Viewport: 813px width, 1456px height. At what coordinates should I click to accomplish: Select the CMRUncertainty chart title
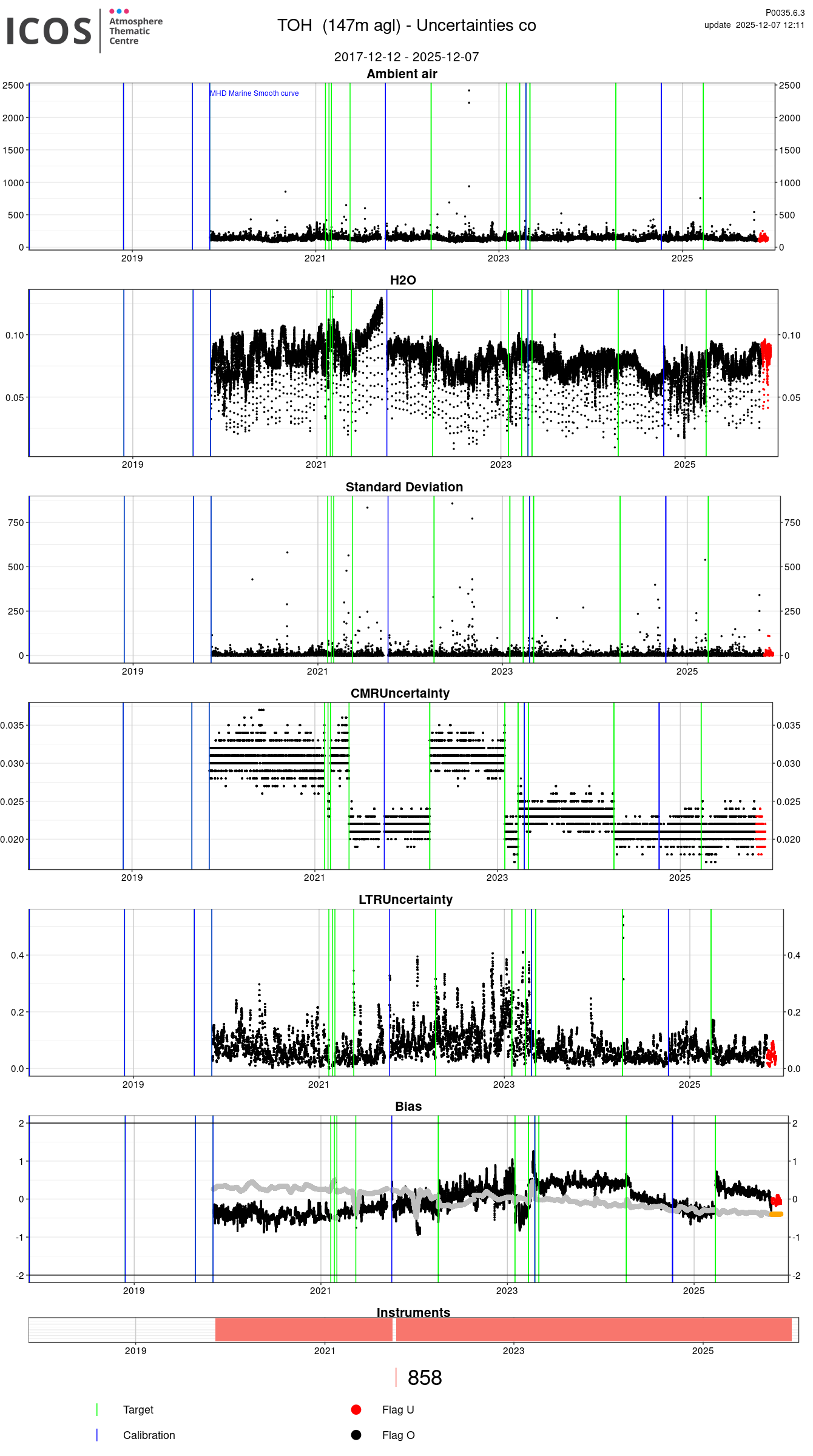400,693
